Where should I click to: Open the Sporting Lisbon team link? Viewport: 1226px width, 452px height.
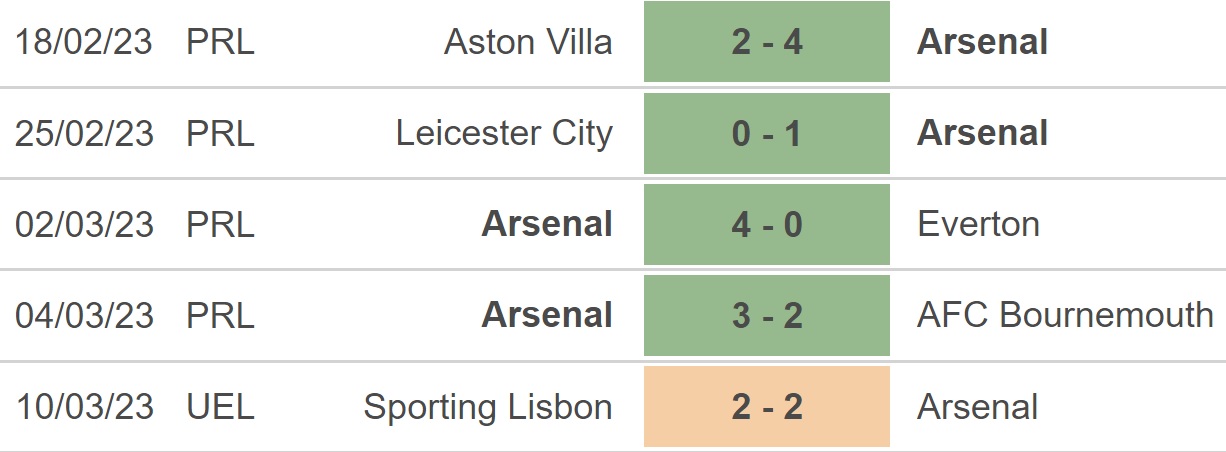tap(488, 407)
